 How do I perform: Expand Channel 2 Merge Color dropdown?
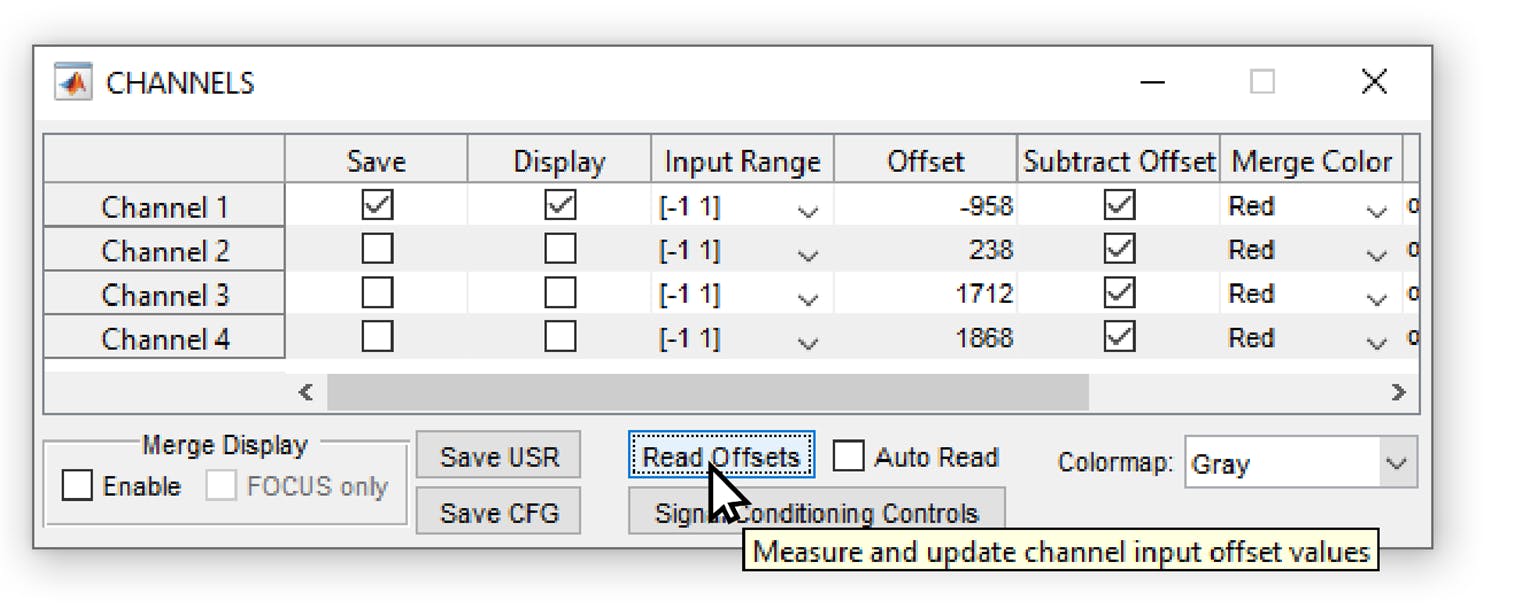point(1376,254)
